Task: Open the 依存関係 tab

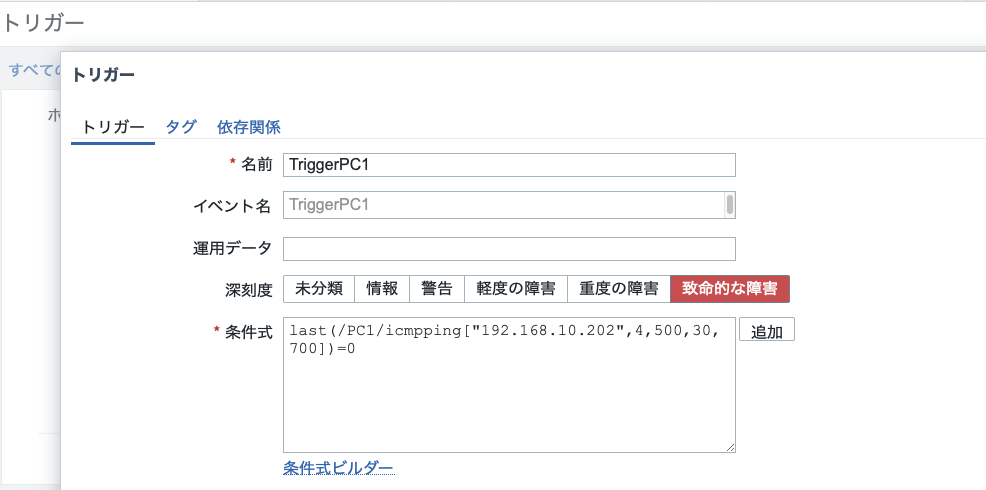Action: pos(248,128)
